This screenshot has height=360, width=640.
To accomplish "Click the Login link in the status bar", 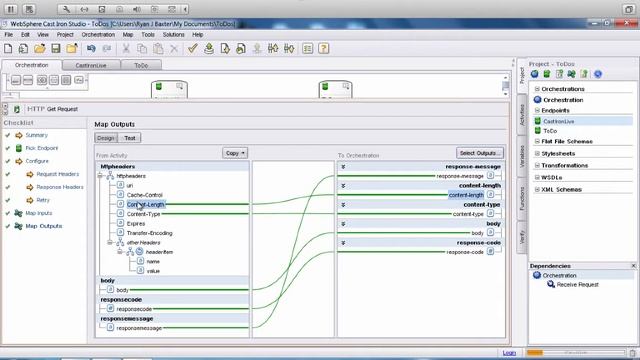I will (x=509, y=353).
